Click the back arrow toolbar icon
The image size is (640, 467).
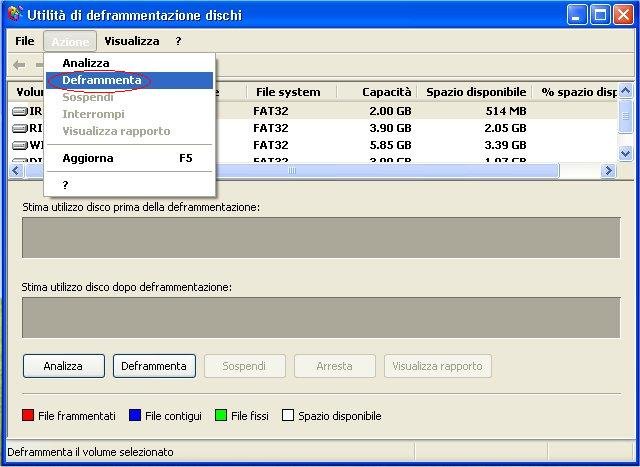click(x=19, y=64)
